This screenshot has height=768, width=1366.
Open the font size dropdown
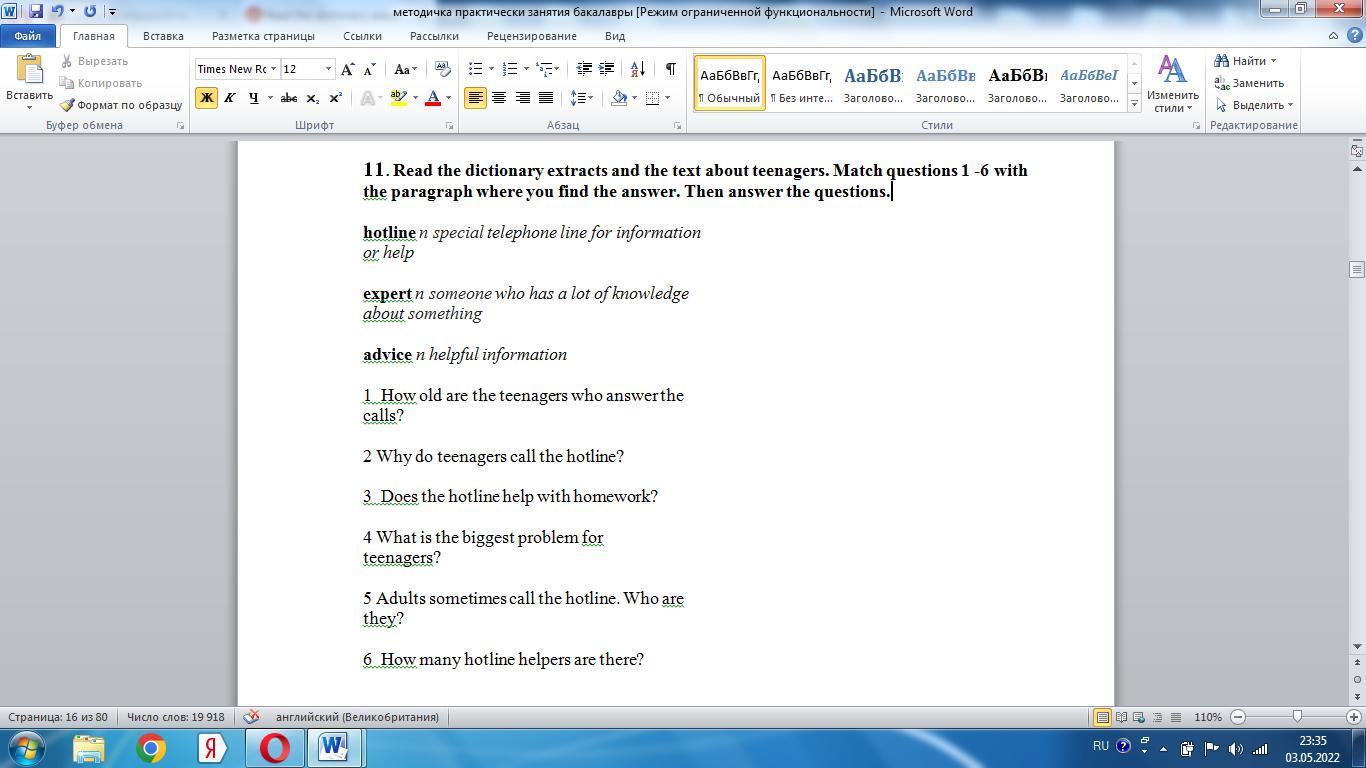328,69
